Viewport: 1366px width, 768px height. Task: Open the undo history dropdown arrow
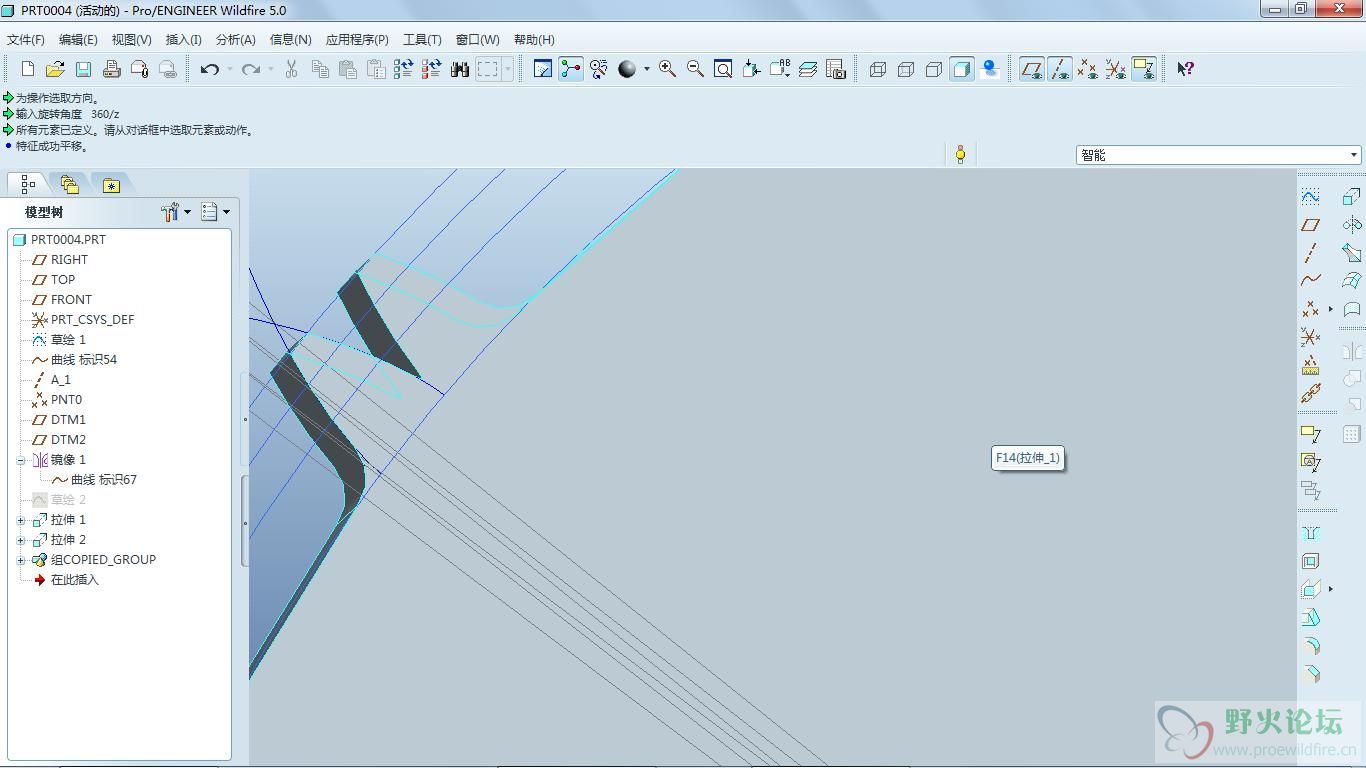[229, 69]
